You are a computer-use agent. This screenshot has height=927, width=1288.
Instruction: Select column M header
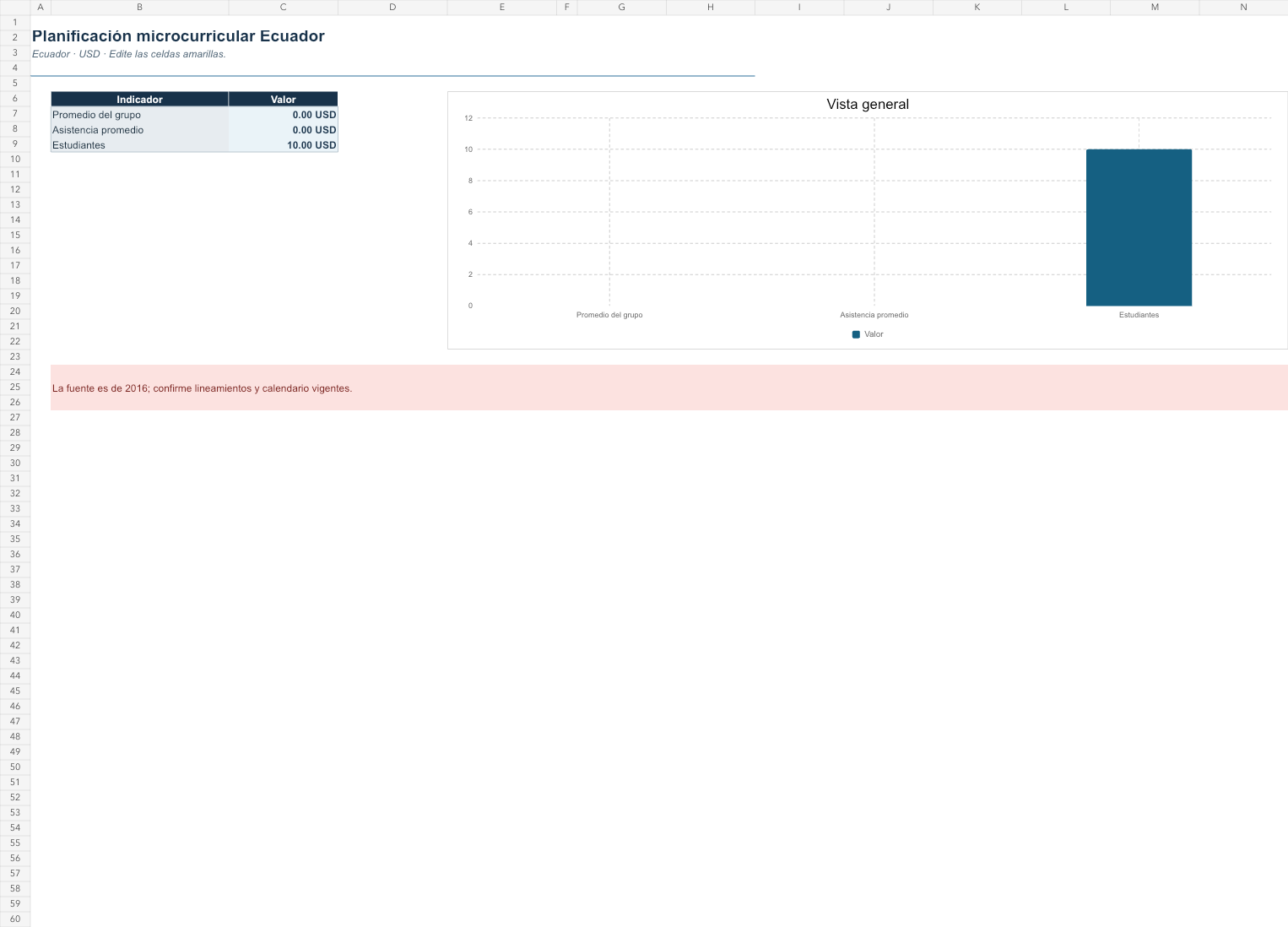(x=1155, y=8)
